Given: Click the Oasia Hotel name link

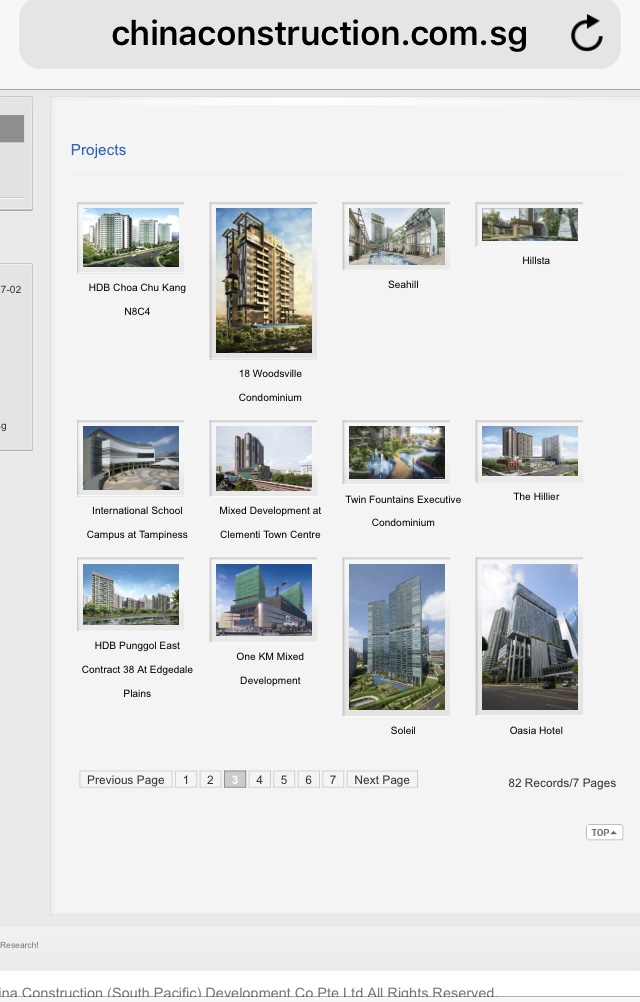Looking at the screenshot, I should pos(536,731).
